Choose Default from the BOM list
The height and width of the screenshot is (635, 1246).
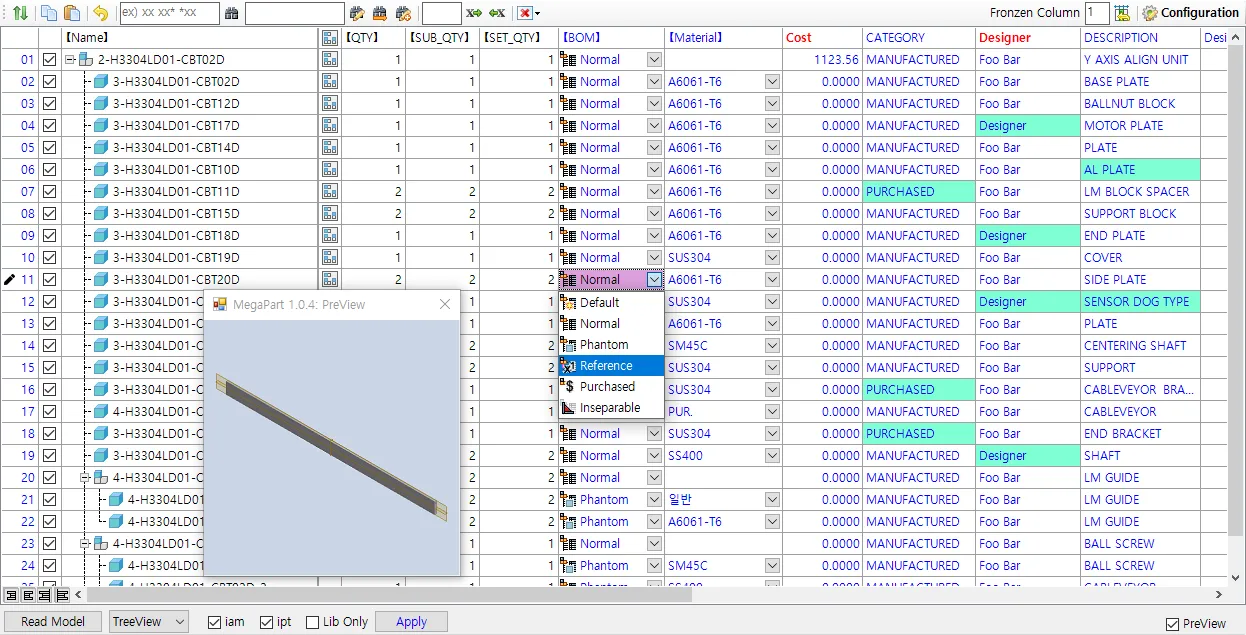(x=611, y=302)
